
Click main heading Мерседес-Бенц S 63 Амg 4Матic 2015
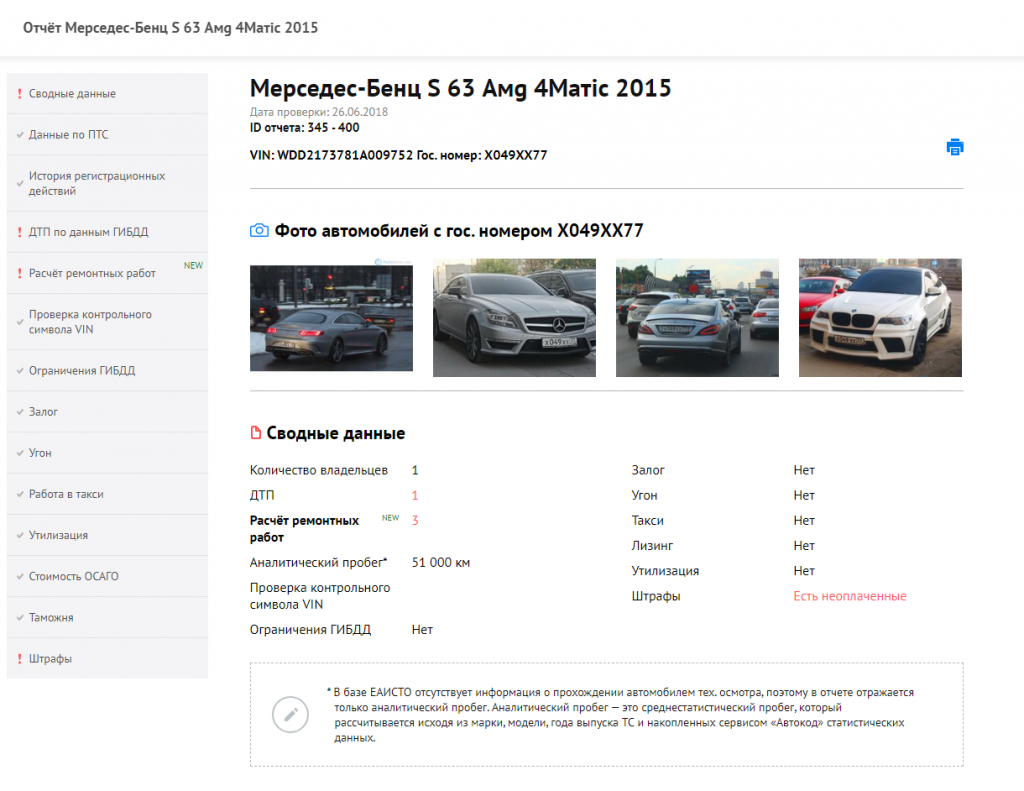click(x=460, y=88)
